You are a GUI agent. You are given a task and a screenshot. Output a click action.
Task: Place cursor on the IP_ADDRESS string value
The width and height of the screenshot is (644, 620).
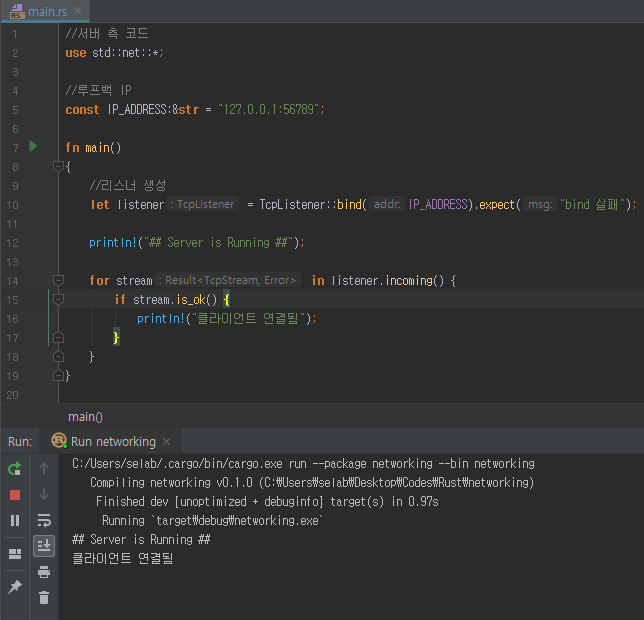[x=270, y=109]
